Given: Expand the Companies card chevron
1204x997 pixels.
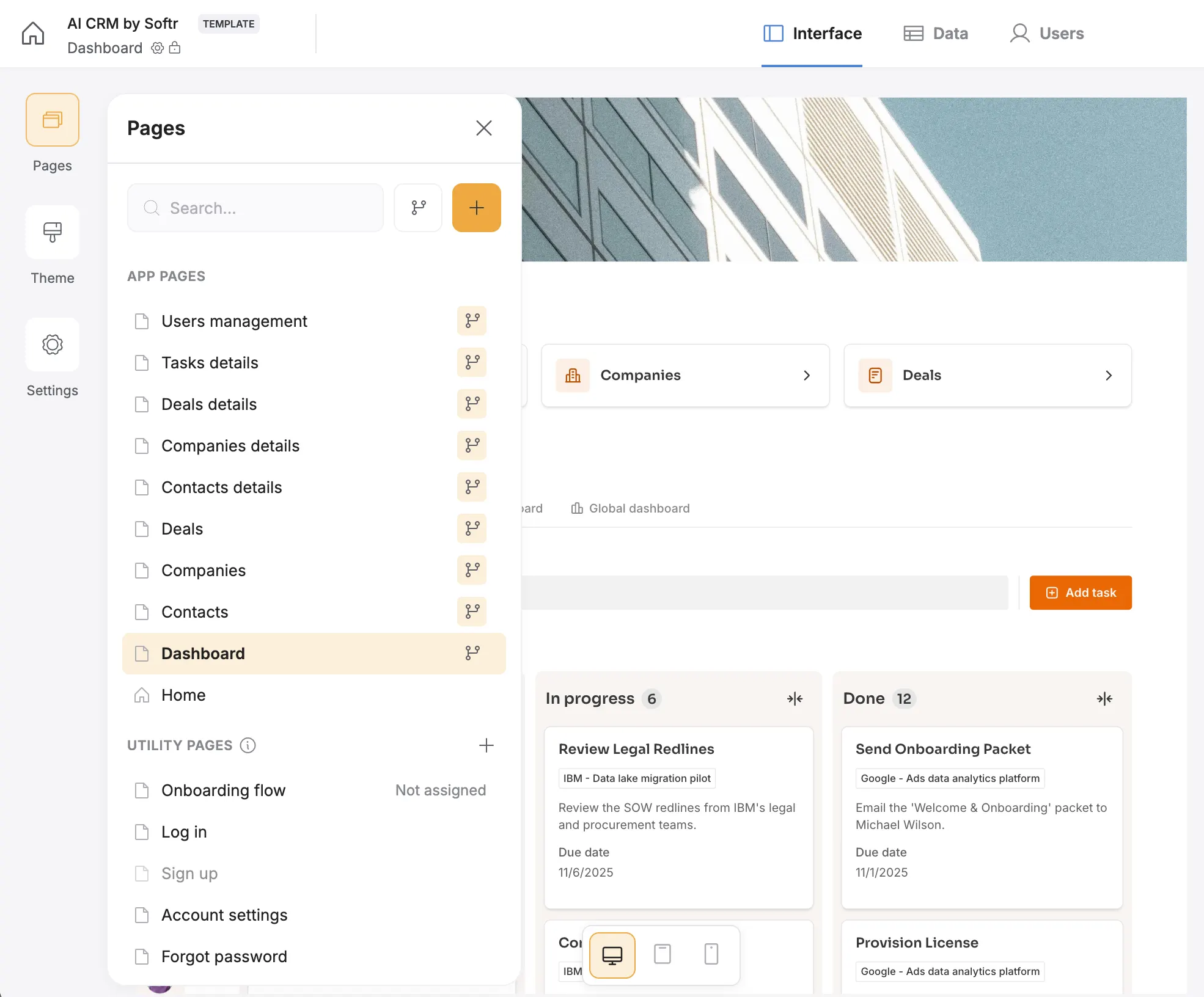Looking at the screenshot, I should point(807,375).
